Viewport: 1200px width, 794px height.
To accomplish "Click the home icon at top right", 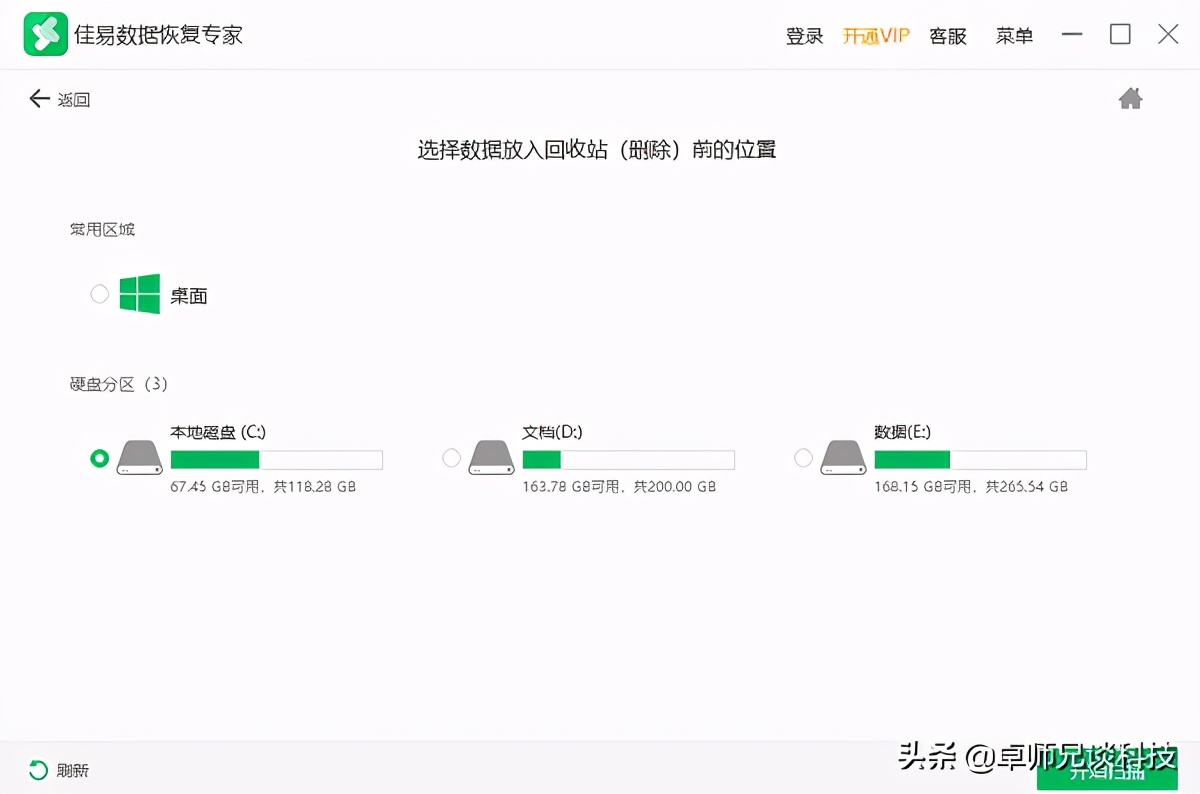I will [x=1130, y=98].
